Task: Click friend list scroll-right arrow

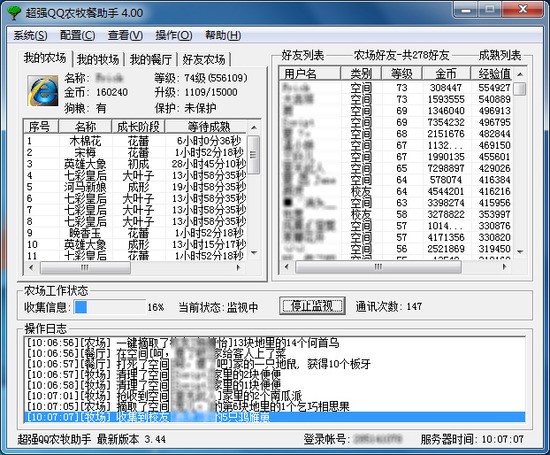Action: [x=504, y=267]
